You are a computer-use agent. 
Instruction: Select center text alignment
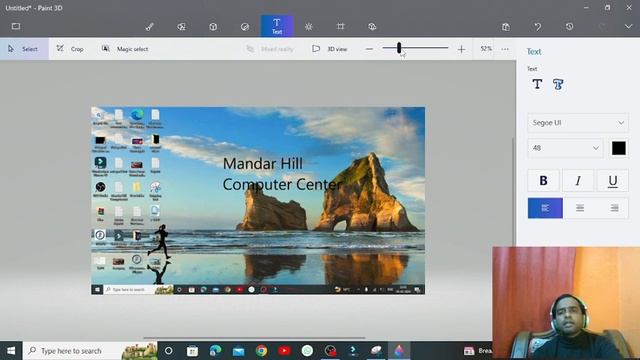[x=580, y=208]
